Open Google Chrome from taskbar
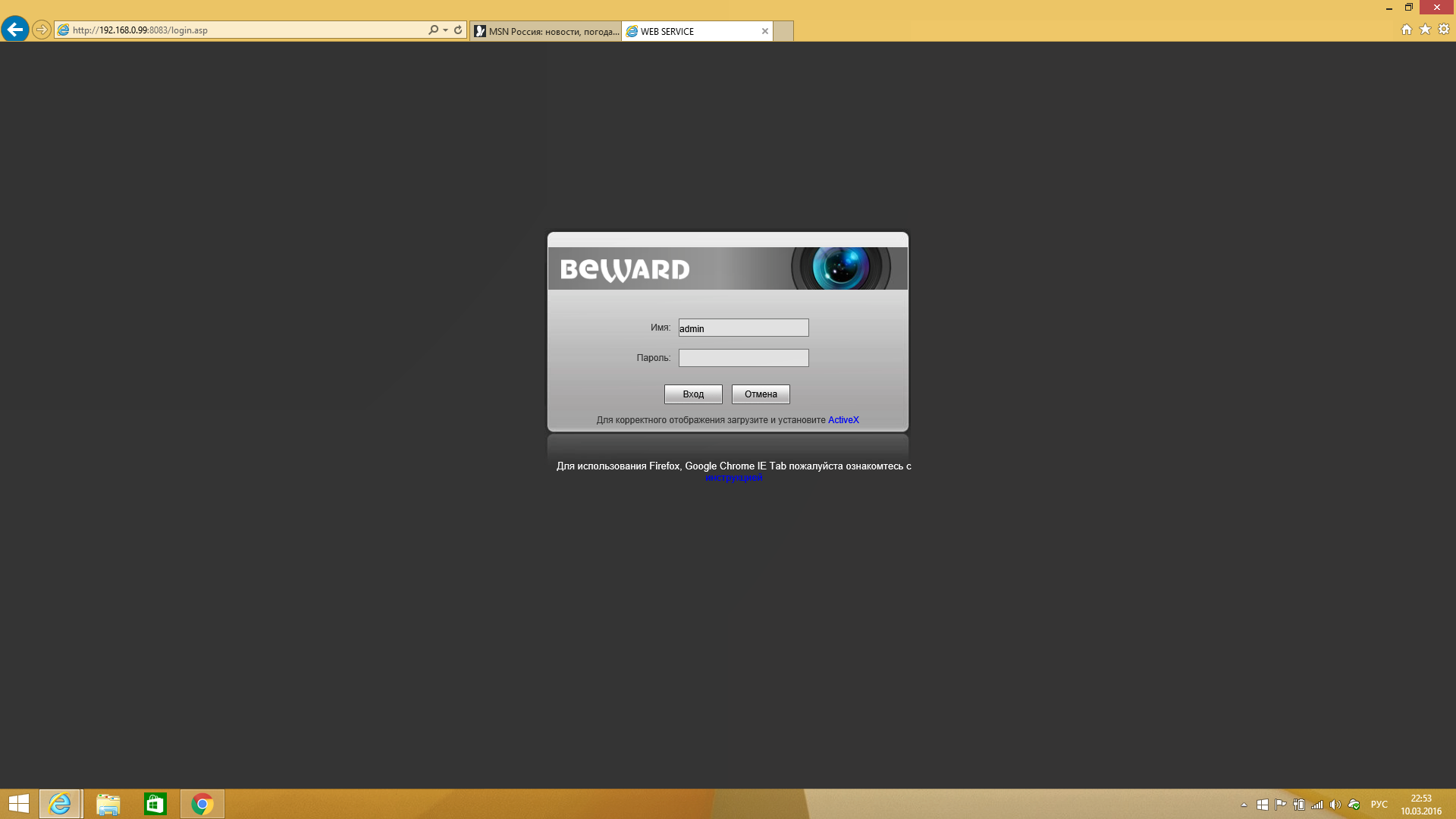 point(202,804)
